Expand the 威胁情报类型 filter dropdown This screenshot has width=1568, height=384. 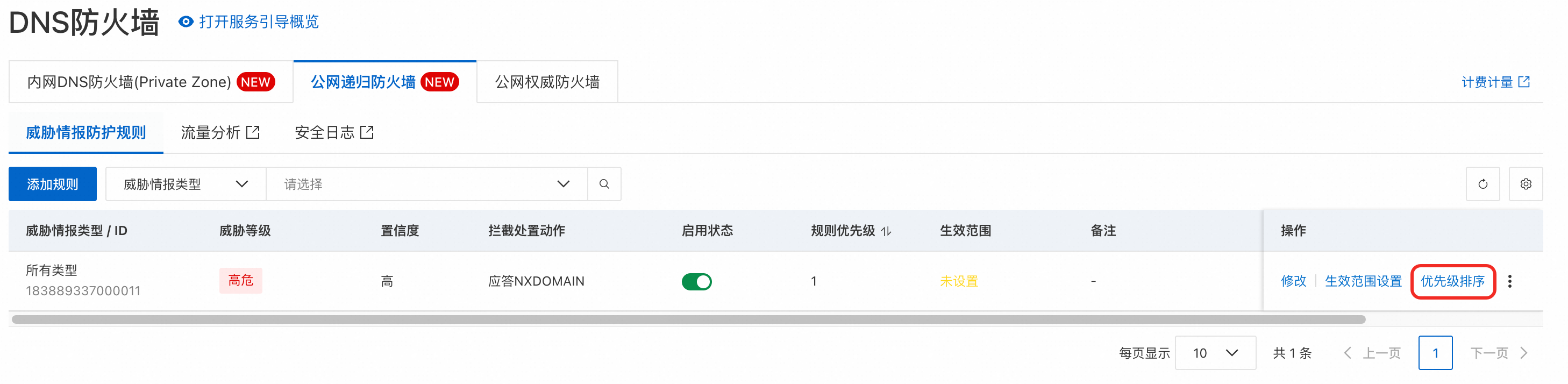[186, 184]
